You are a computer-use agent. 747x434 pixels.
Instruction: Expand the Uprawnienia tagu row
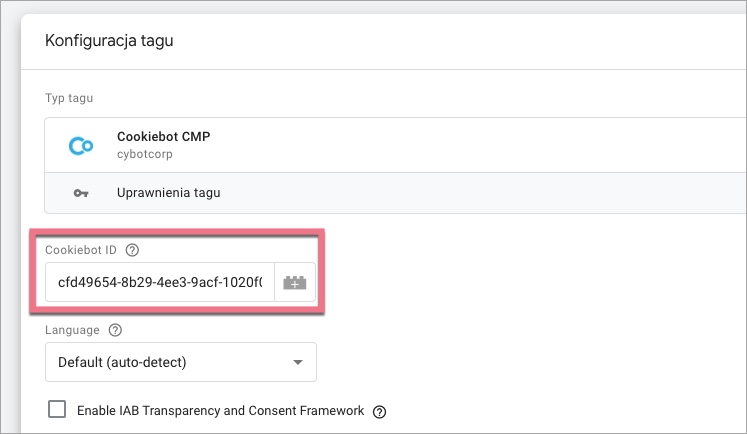(x=400, y=193)
